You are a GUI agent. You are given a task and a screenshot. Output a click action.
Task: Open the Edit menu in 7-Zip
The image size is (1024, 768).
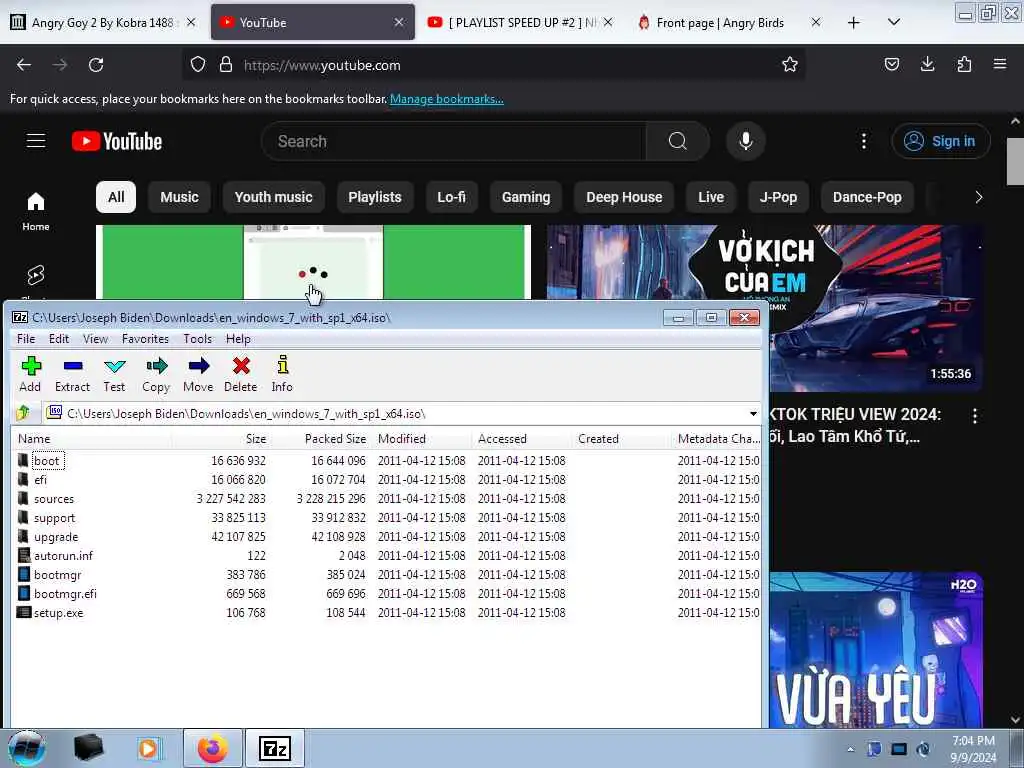click(59, 338)
